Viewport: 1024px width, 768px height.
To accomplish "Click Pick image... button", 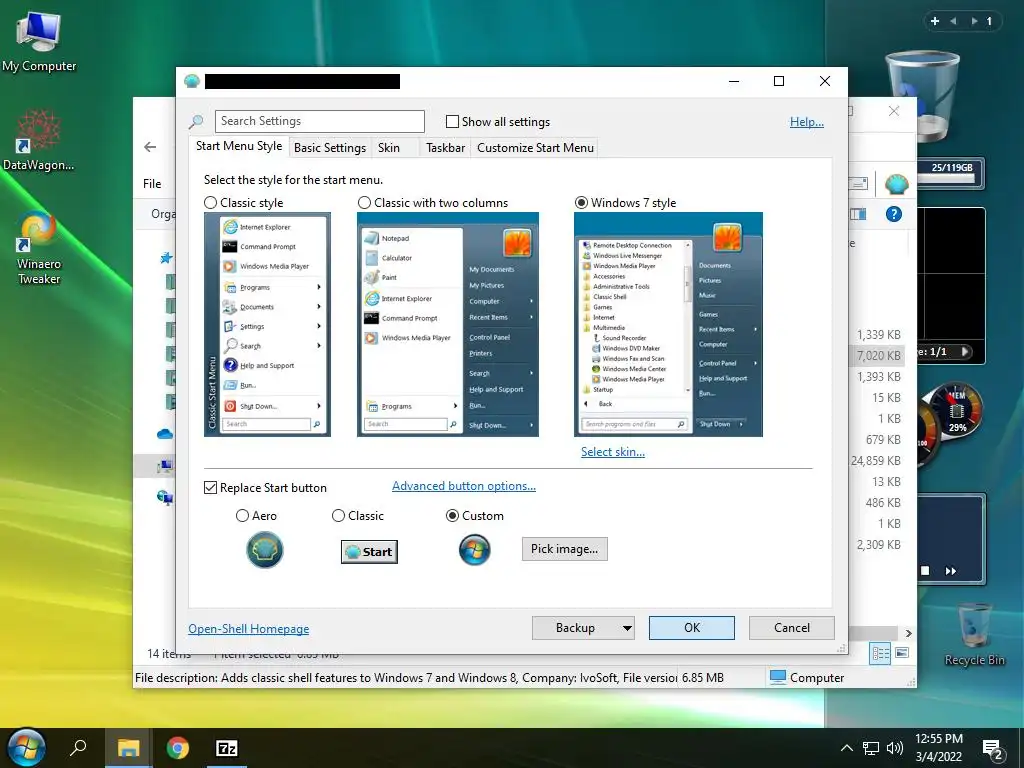I will pyautogui.click(x=564, y=549).
